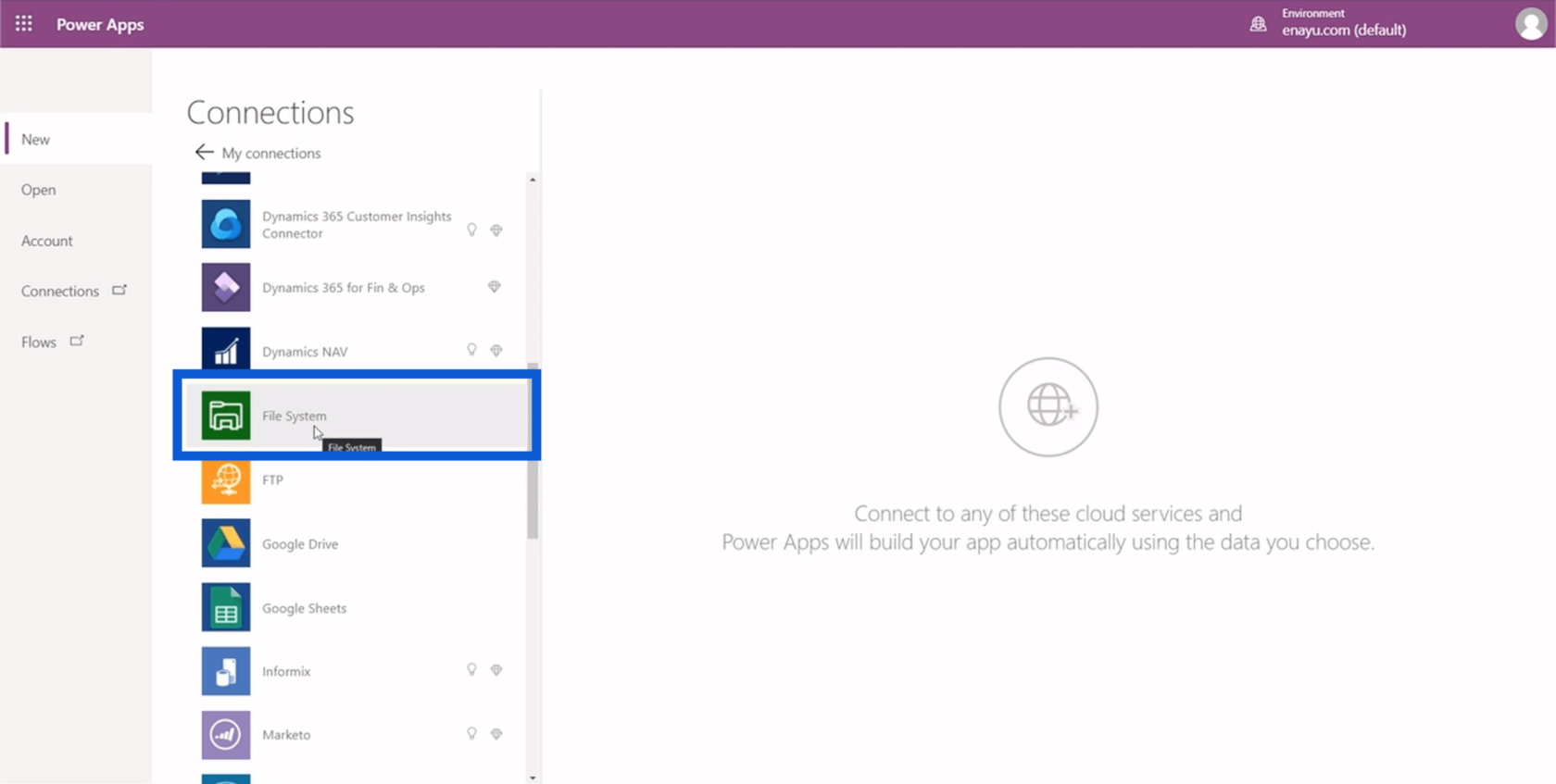Click the globe add-connection icon
The width and height of the screenshot is (1556, 784).
pyautogui.click(x=1048, y=406)
